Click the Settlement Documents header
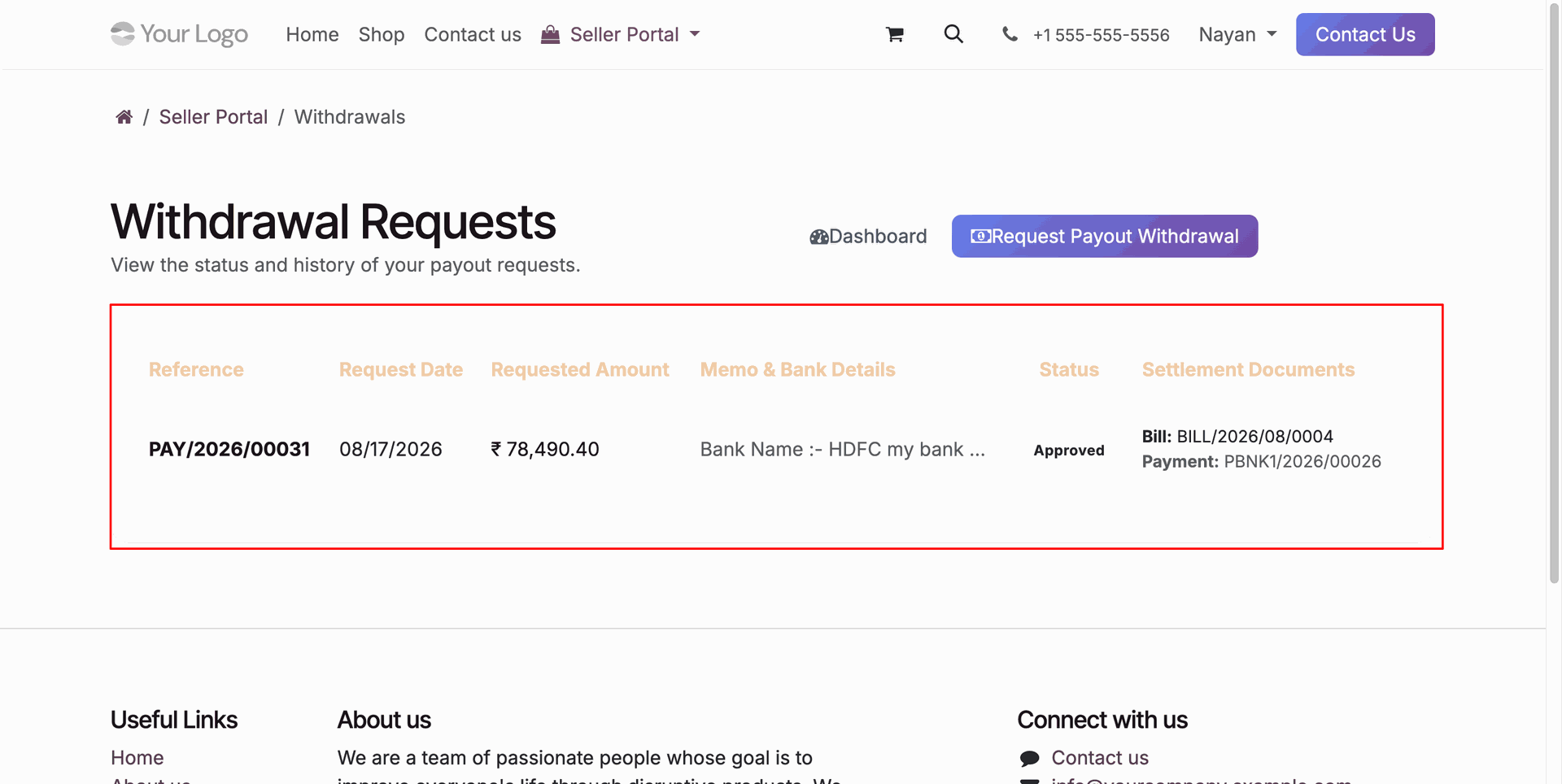 [1248, 369]
